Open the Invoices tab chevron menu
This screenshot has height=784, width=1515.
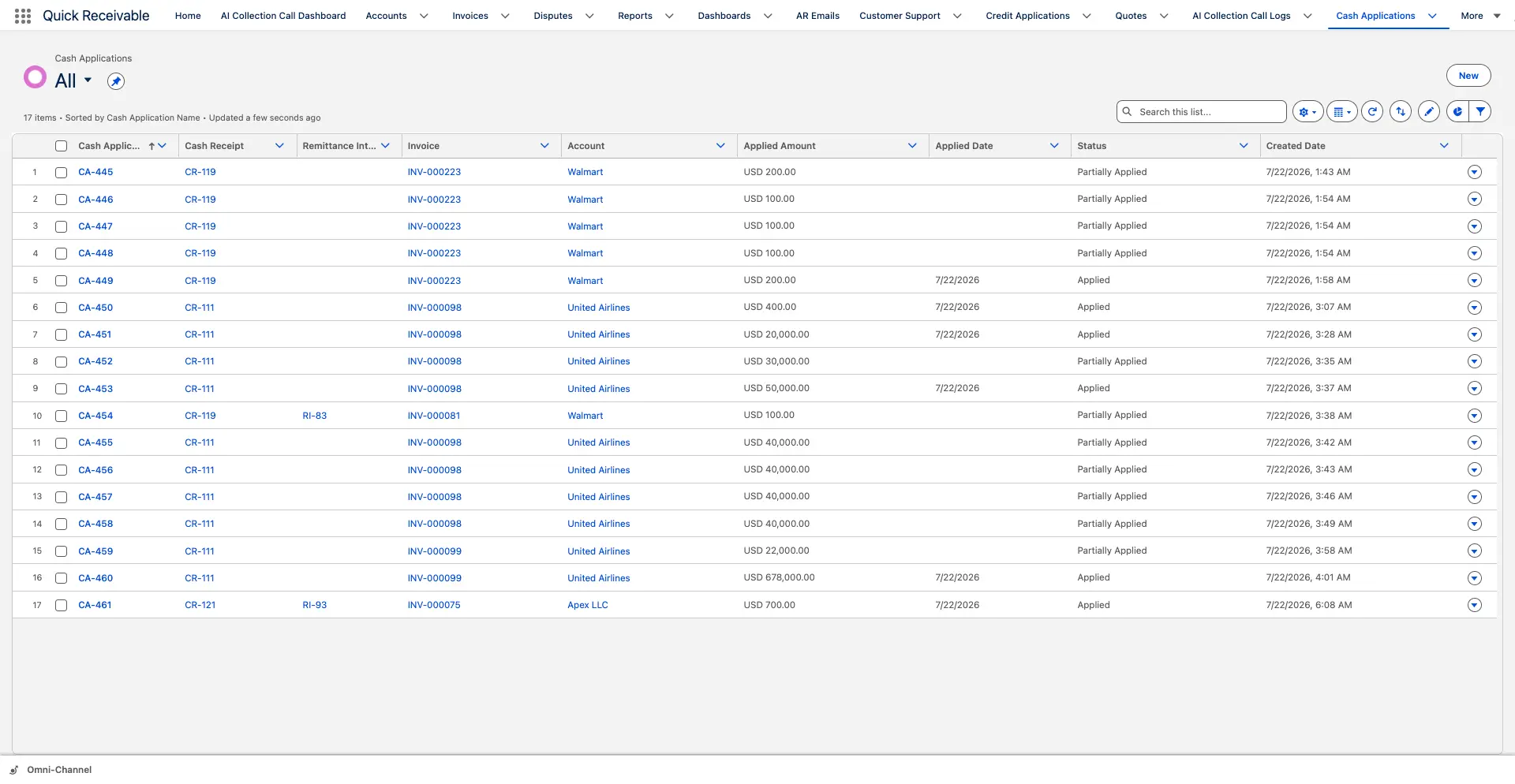505,16
